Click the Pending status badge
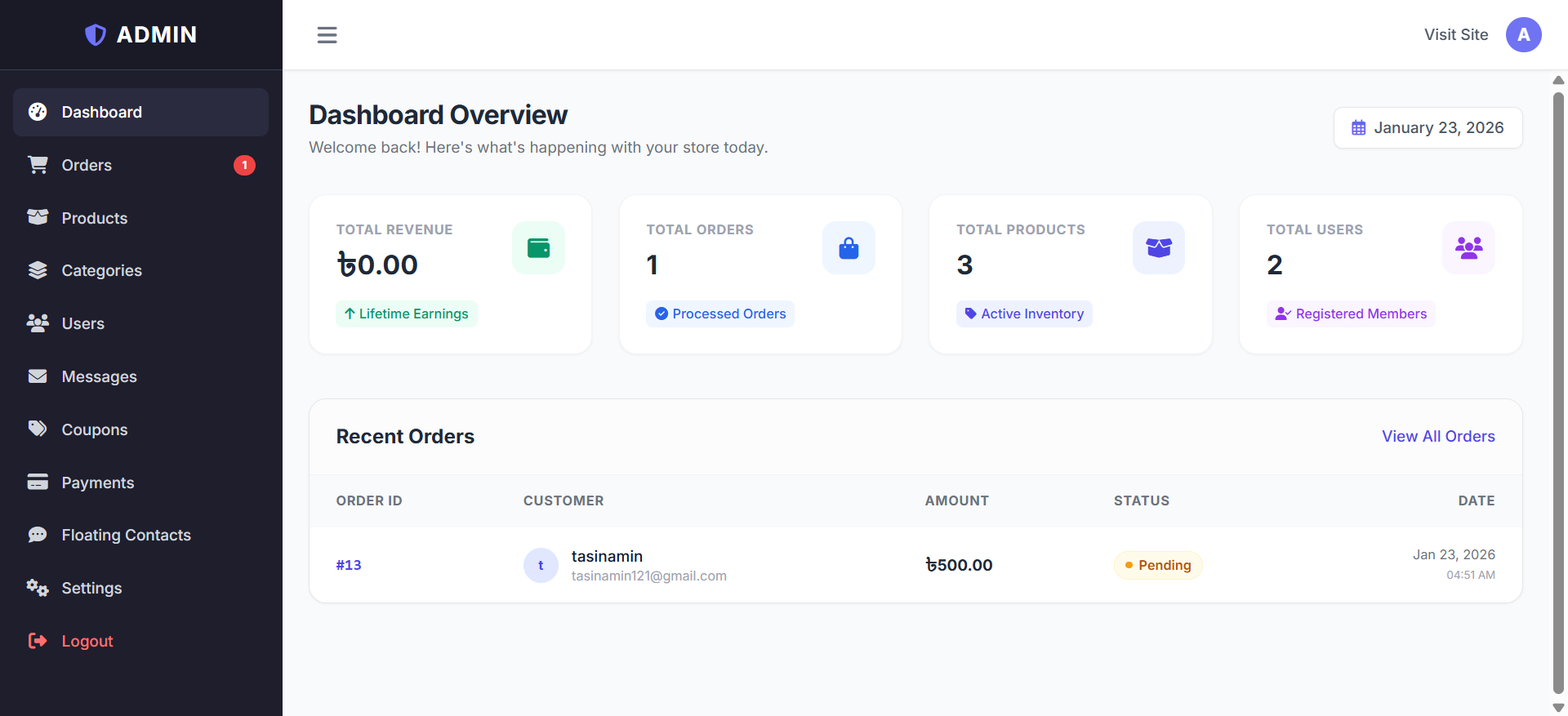This screenshot has width=1568, height=716. tap(1157, 565)
